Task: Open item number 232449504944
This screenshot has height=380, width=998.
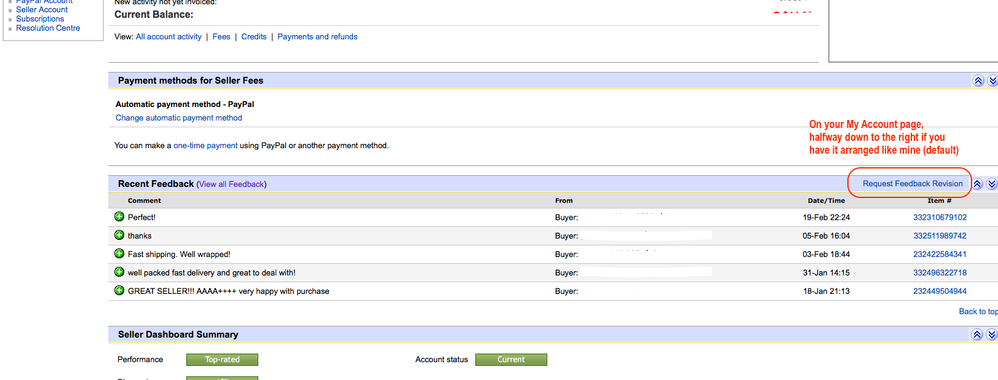Action: tap(940, 291)
